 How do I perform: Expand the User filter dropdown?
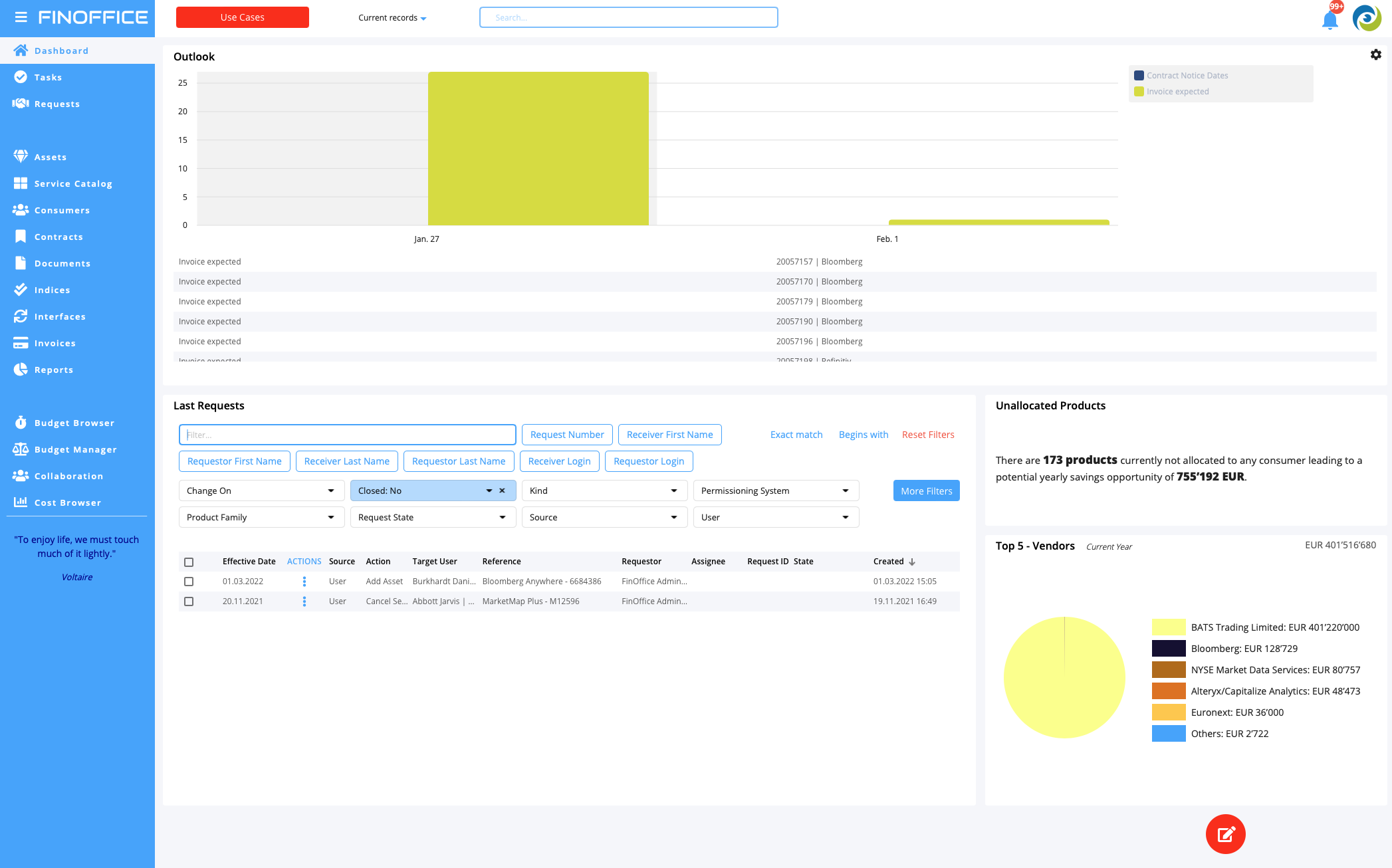[776, 517]
